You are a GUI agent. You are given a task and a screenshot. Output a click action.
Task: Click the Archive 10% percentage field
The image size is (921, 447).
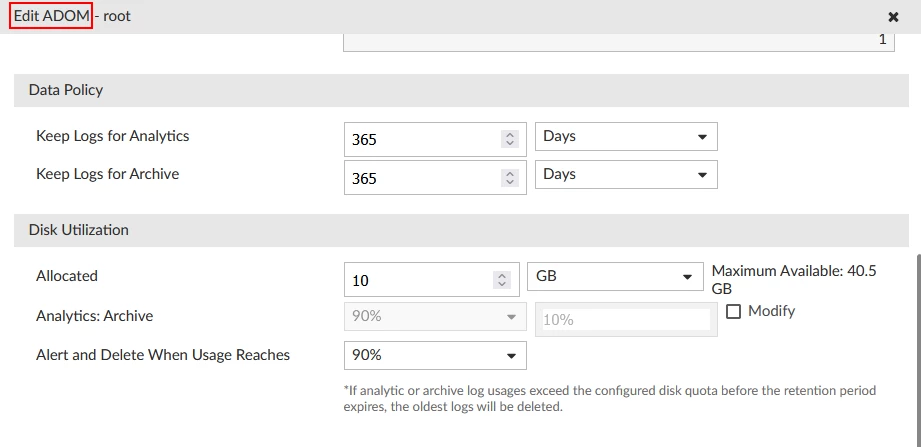pyautogui.click(x=626, y=320)
